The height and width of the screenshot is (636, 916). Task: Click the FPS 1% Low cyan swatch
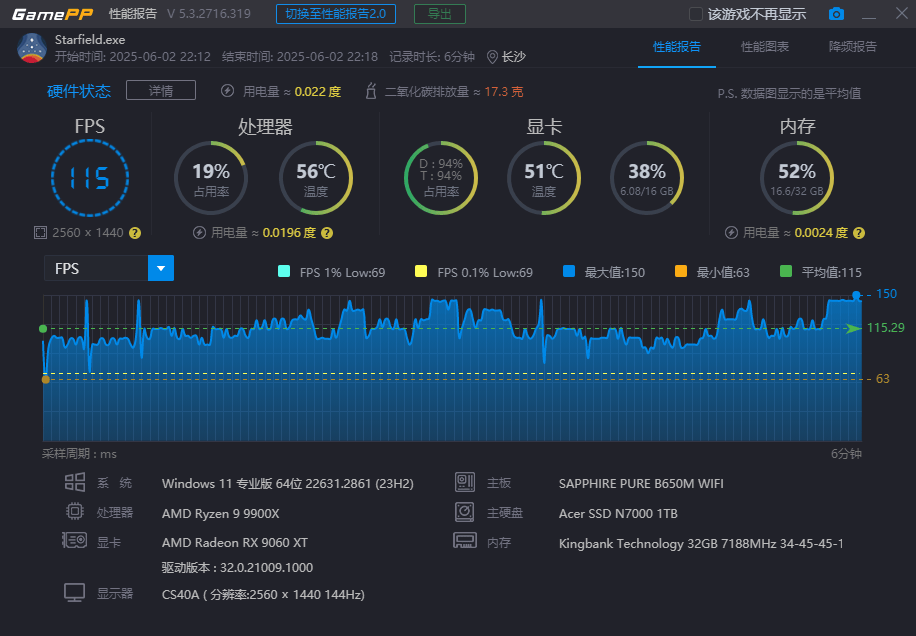point(284,271)
